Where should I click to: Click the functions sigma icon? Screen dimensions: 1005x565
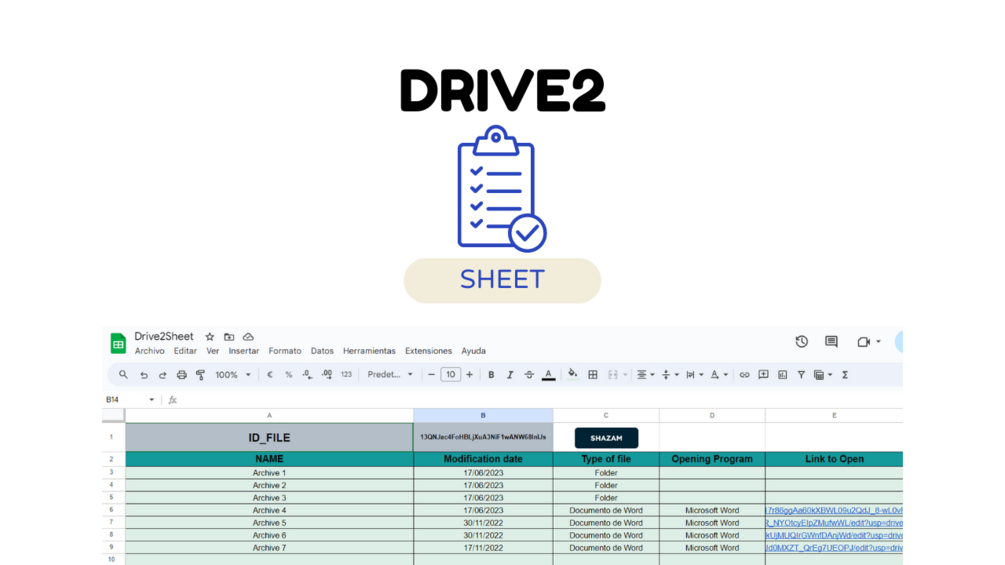(845, 375)
